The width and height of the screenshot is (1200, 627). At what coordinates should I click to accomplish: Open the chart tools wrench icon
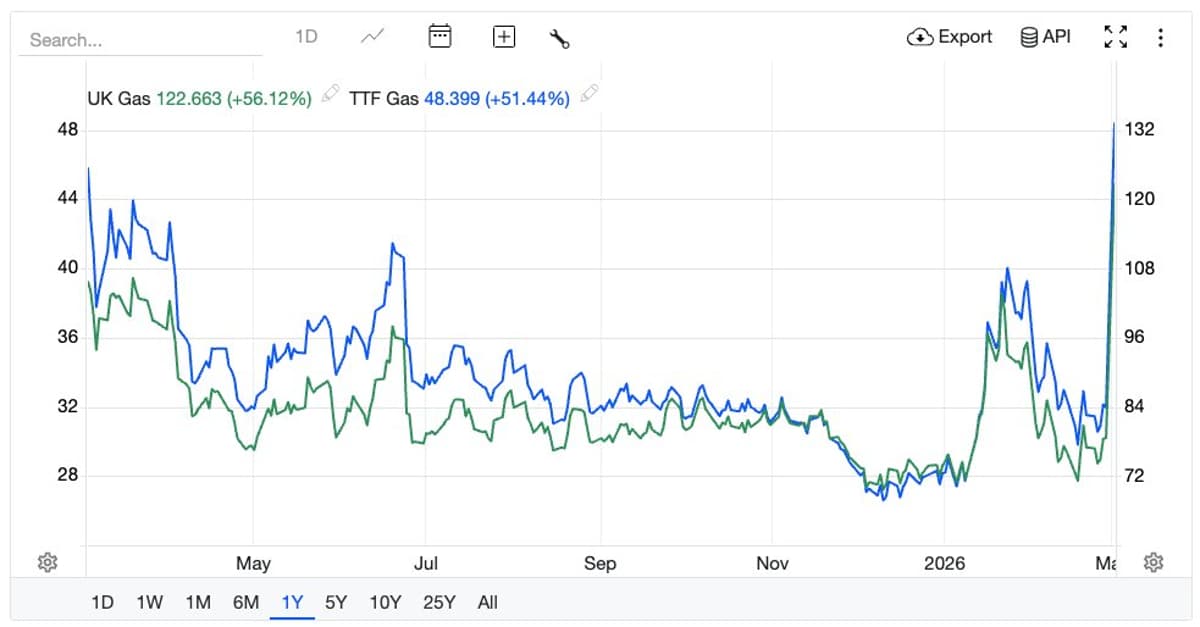pos(559,37)
